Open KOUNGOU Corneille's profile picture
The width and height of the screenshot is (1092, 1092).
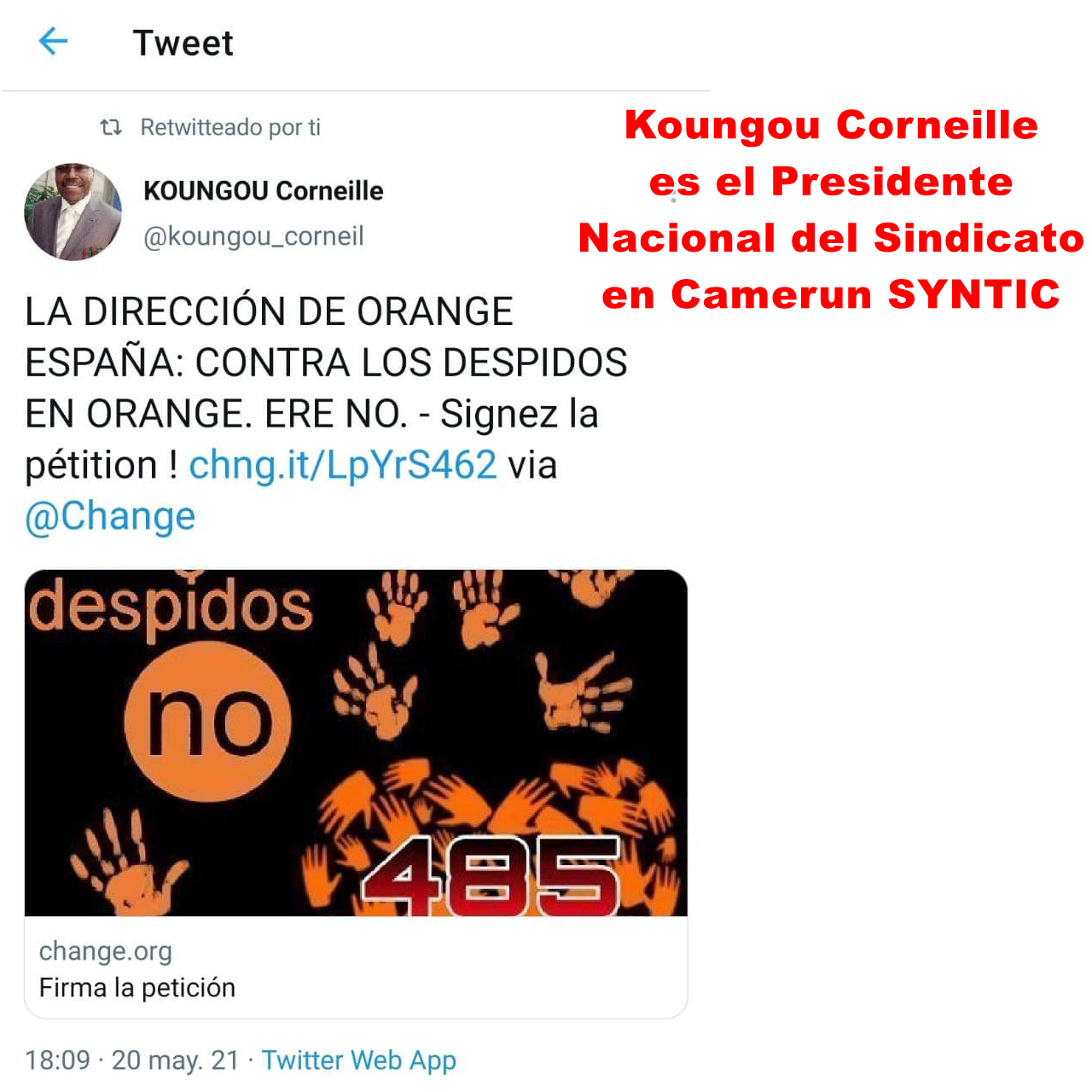coord(73,212)
